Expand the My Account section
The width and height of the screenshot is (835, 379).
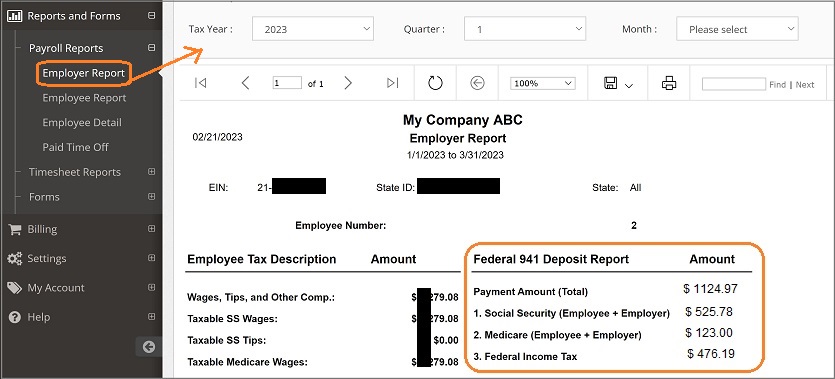coord(152,287)
